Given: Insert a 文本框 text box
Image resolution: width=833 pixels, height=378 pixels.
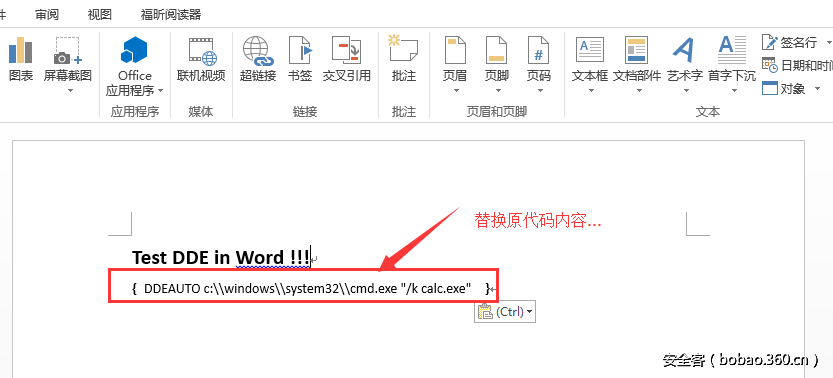Looking at the screenshot, I should tap(590, 50).
